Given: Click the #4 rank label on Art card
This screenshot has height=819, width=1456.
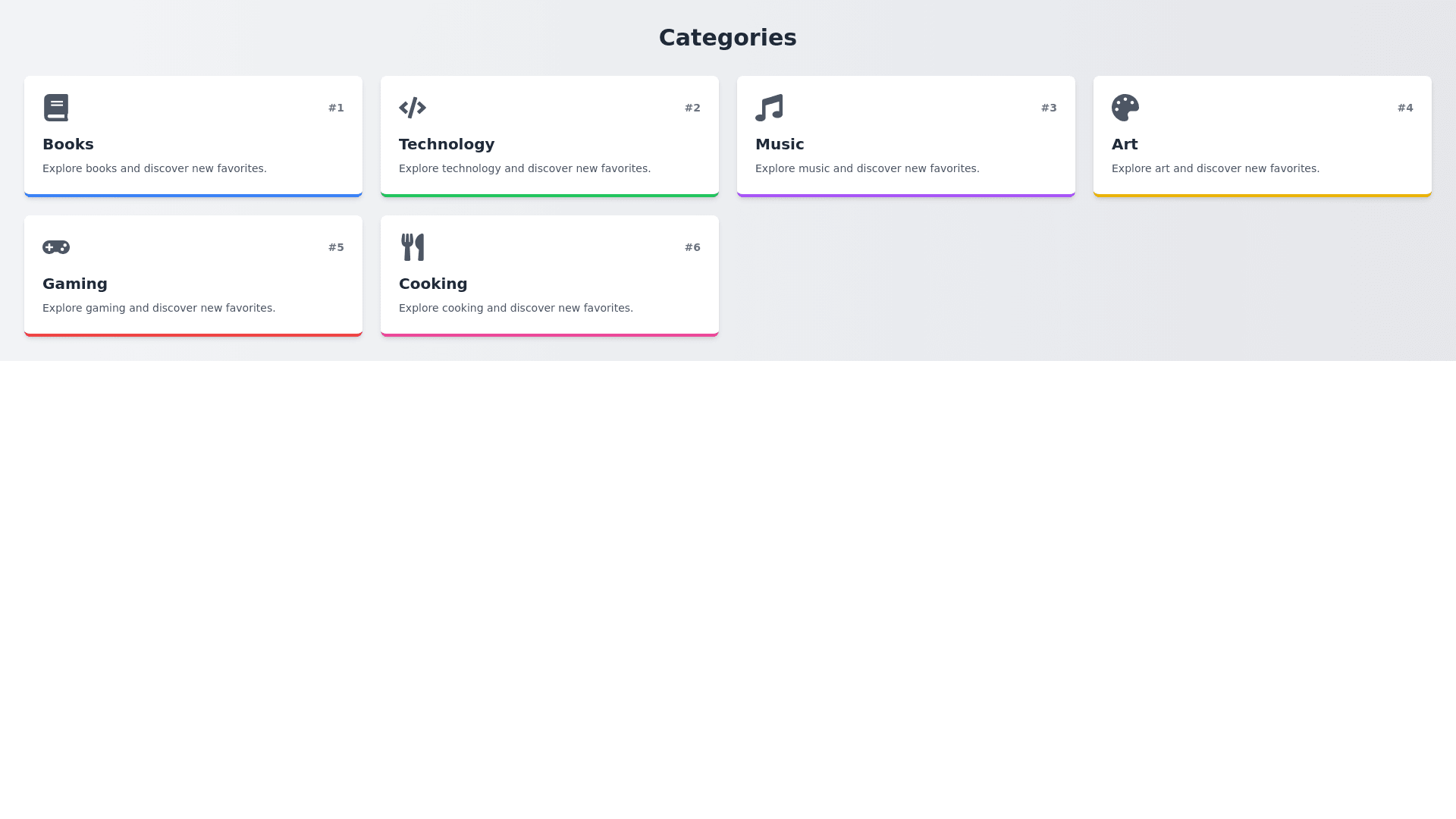Looking at the screenshot, I should click(1405, 108).
